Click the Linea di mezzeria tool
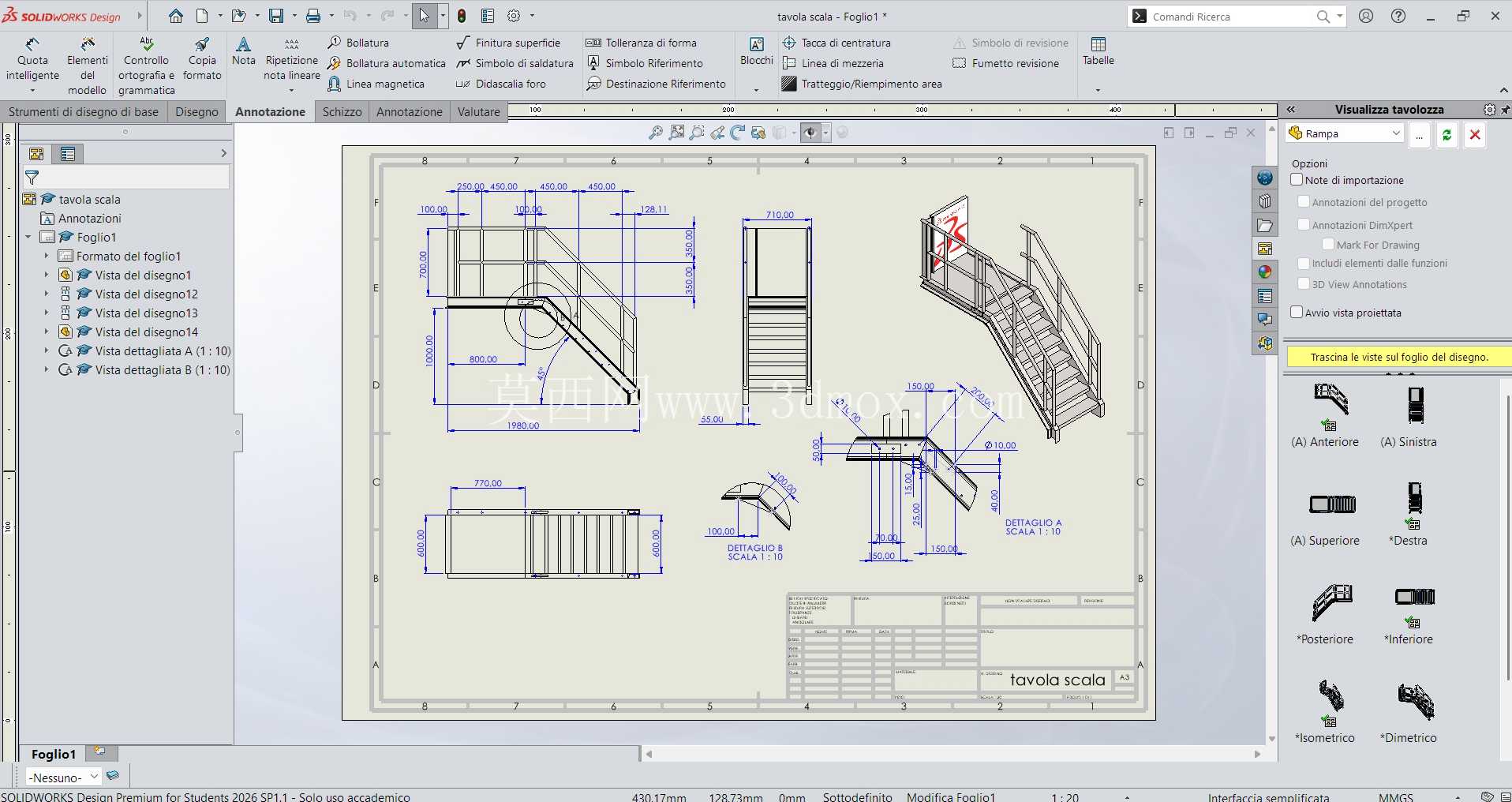1512x802 pixels. (833, 63)
